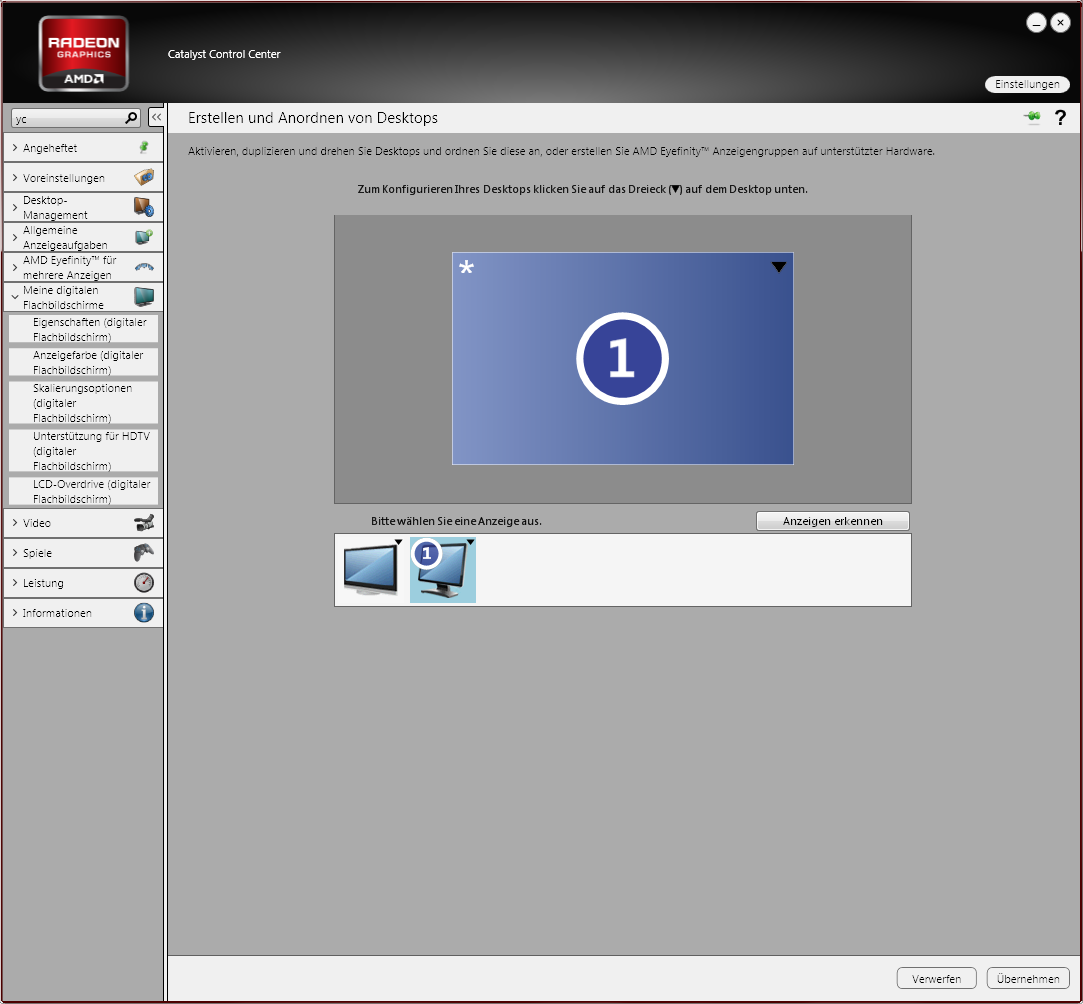Open Skalierungsoptionen (digitaler Flachbildschirm) page
The height and width of the screenshot is (1004, 1083).
[x=84, y=402]
